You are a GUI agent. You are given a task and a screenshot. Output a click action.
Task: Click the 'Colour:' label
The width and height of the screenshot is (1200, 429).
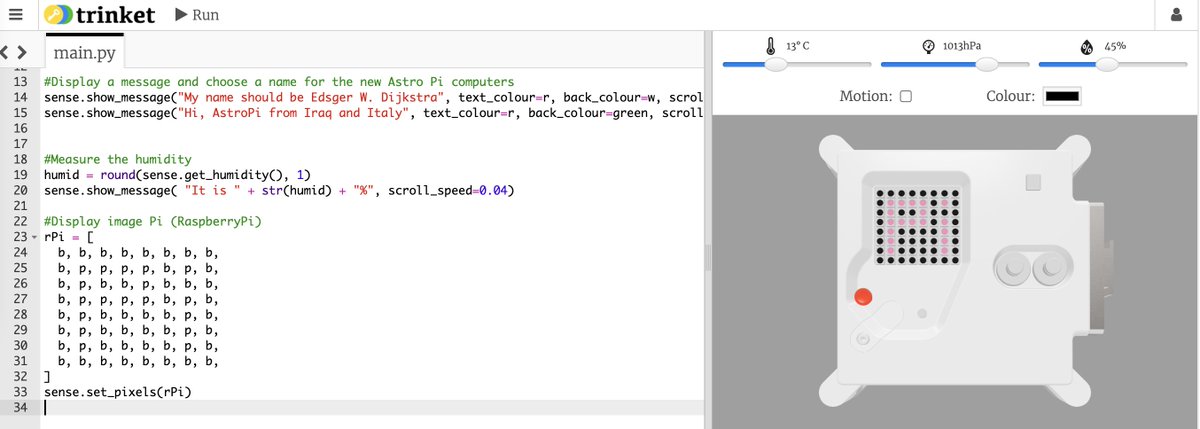click(1011, 96)
